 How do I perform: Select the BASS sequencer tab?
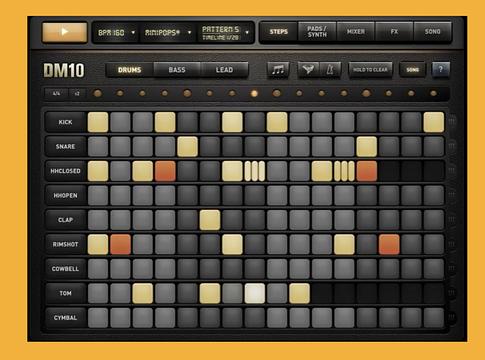(x=177, y=70)
